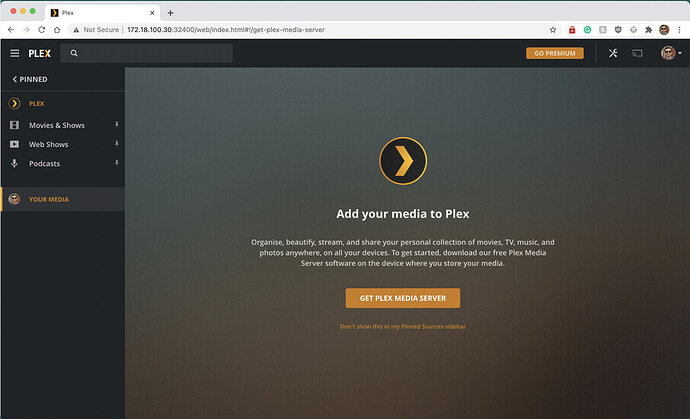690x419 pixels.
Task: Click the grey circular extension icon
Action: click(x=633, y=29)
